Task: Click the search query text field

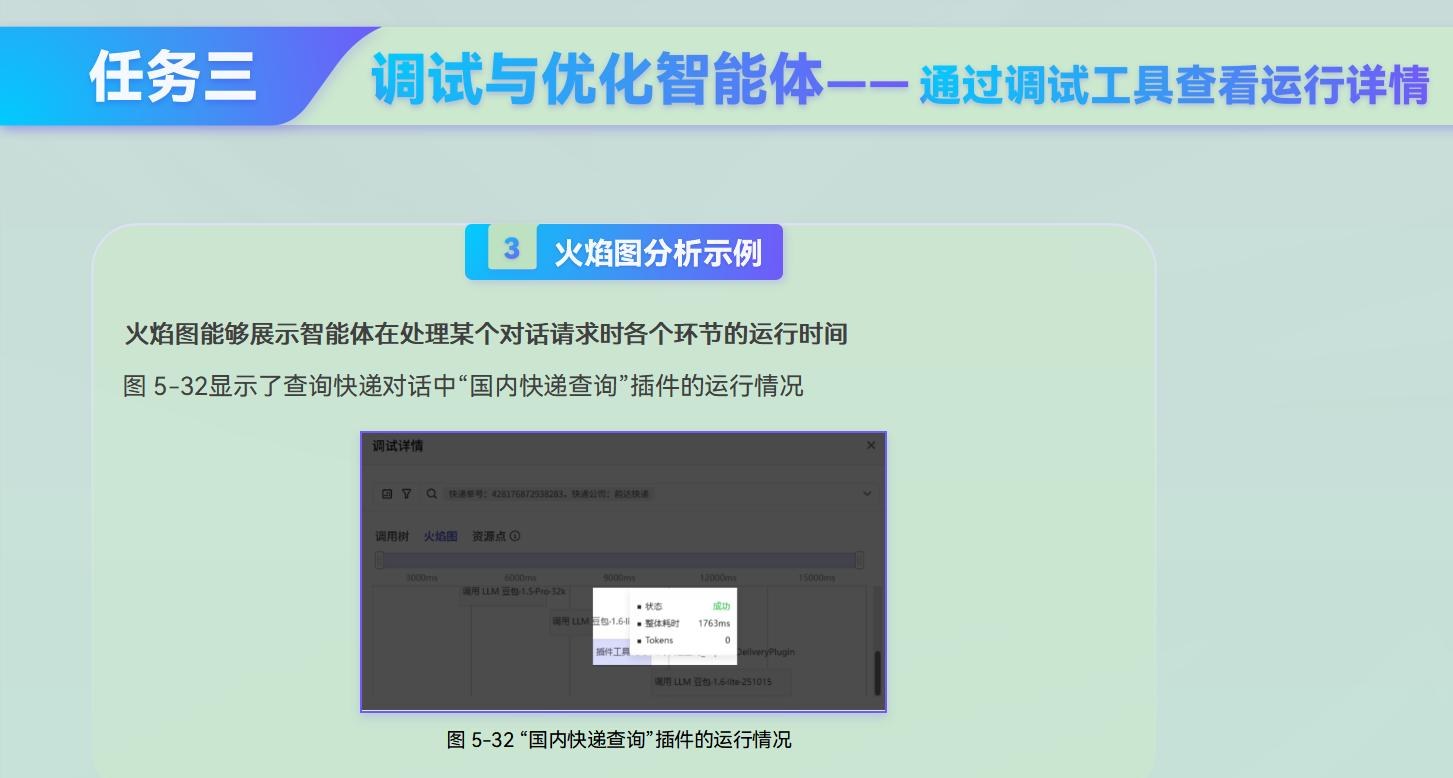Action: 650,493
